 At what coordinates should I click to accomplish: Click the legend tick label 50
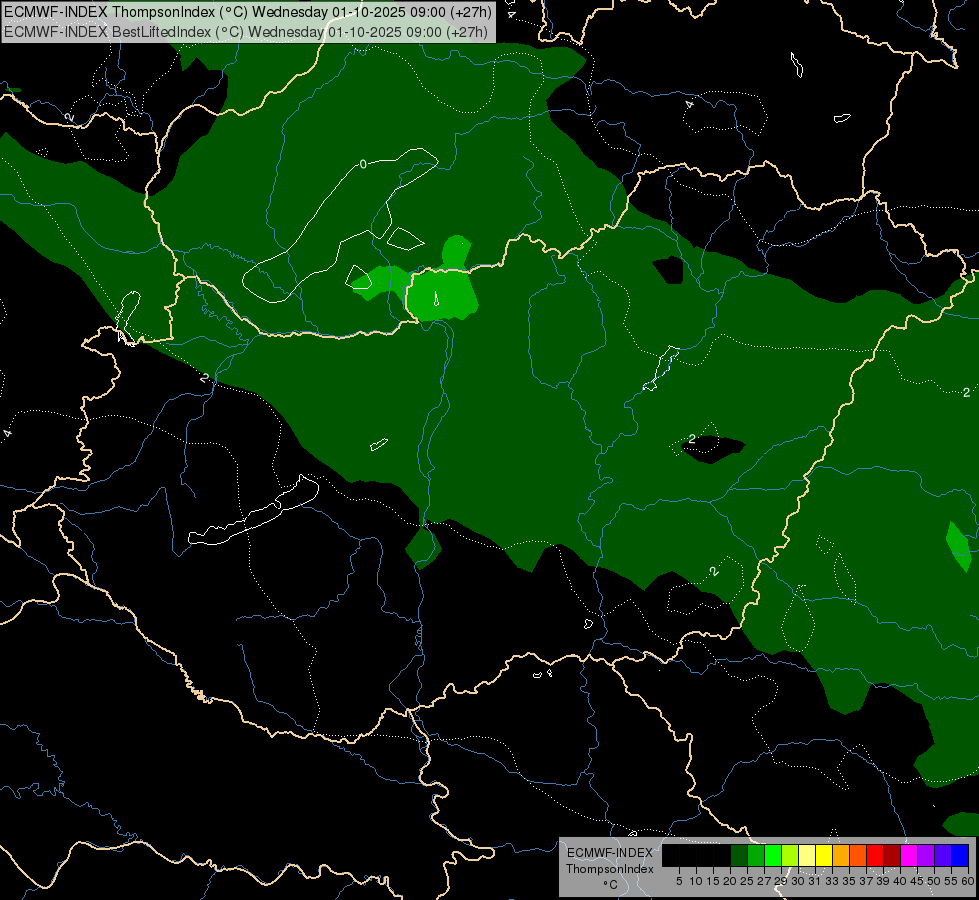(934, 881)
